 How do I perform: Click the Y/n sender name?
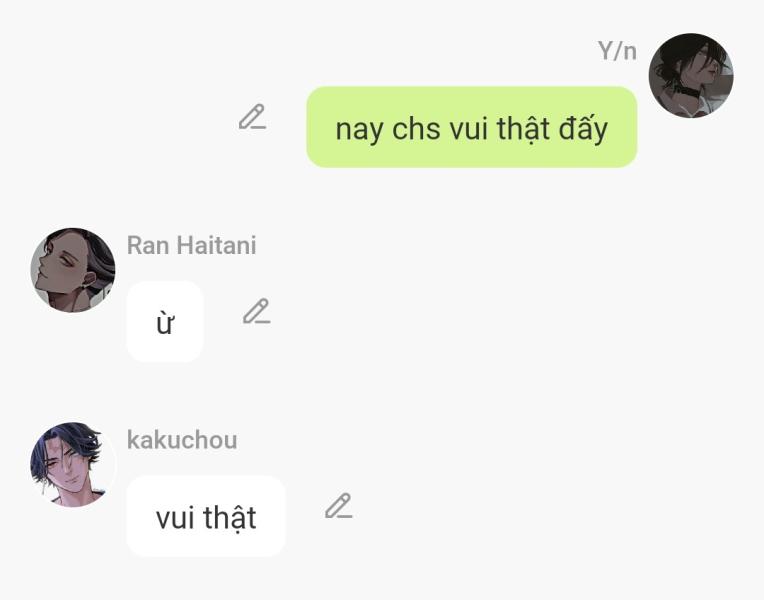(x=617, y=51)
